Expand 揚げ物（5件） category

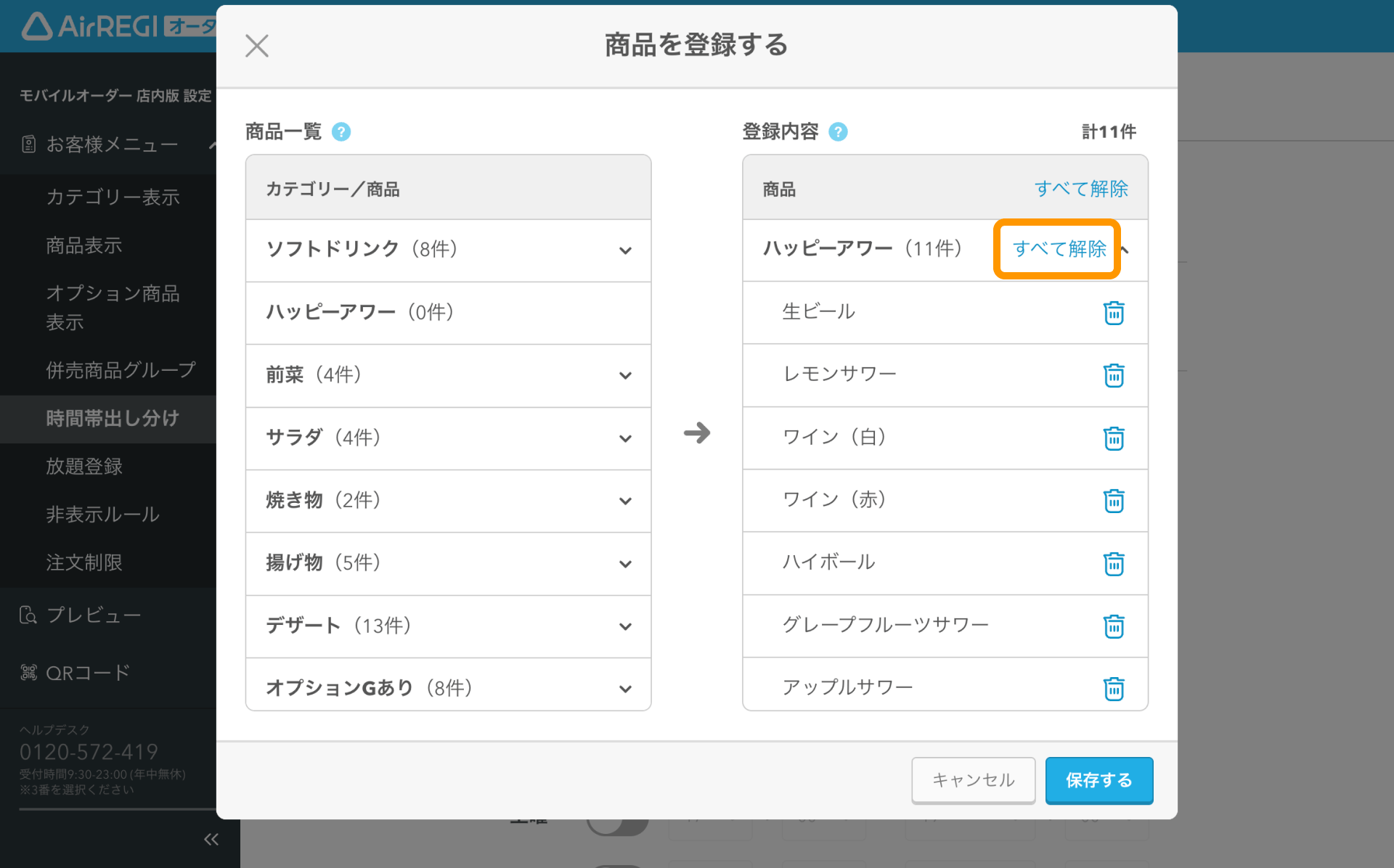point(625,564)
